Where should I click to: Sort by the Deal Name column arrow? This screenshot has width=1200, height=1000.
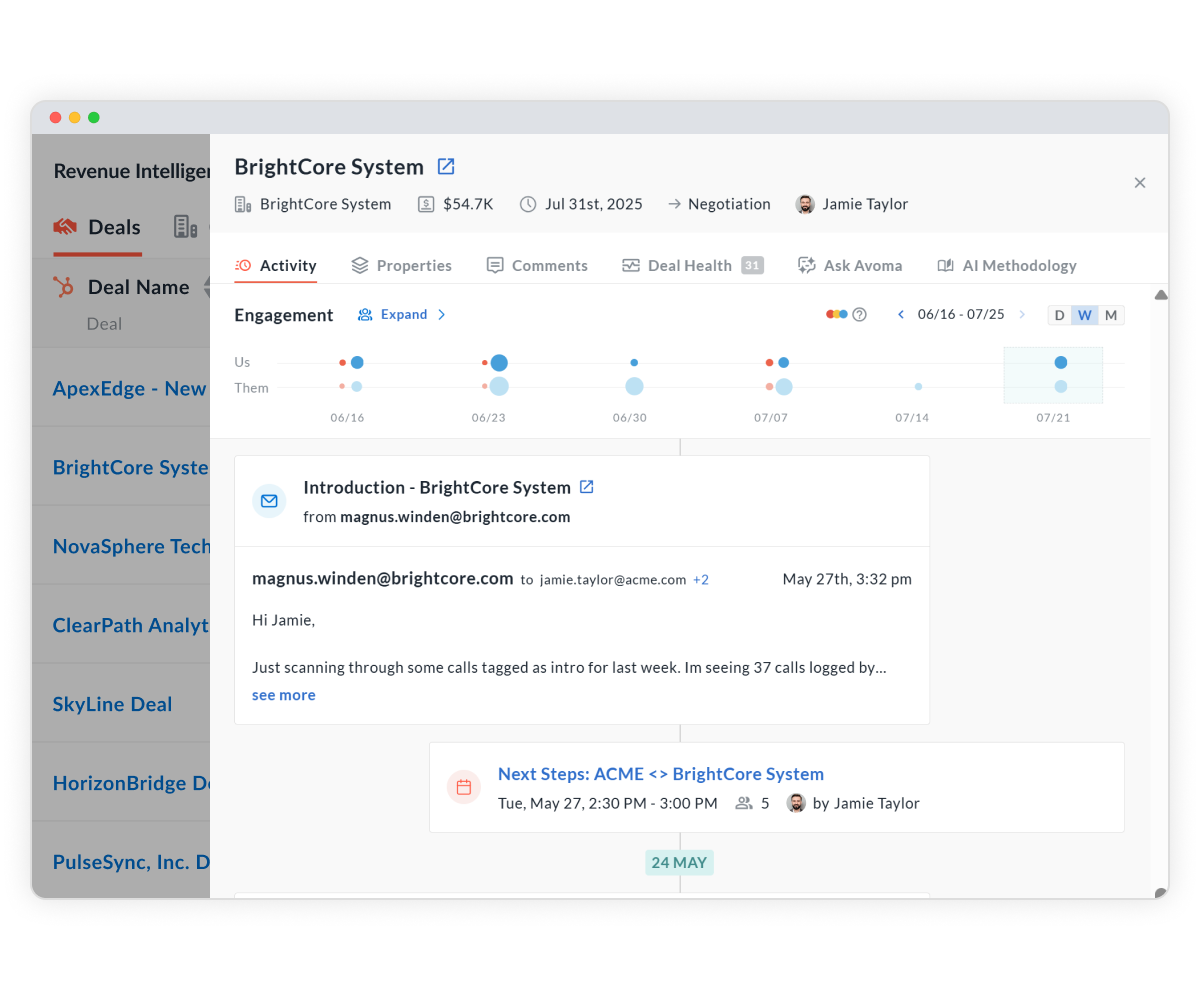206,288
